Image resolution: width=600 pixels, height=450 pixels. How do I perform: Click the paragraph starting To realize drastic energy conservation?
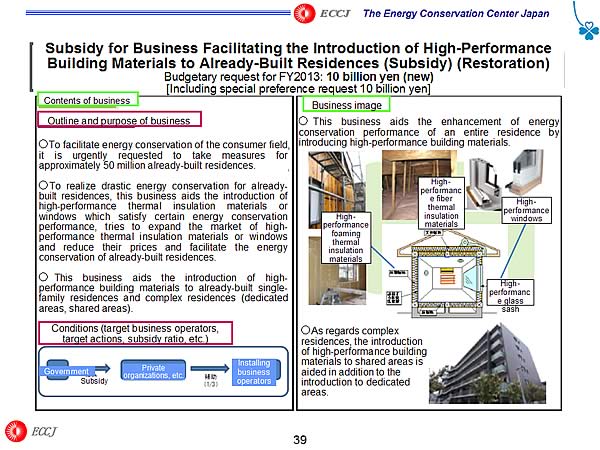point(163,221)
